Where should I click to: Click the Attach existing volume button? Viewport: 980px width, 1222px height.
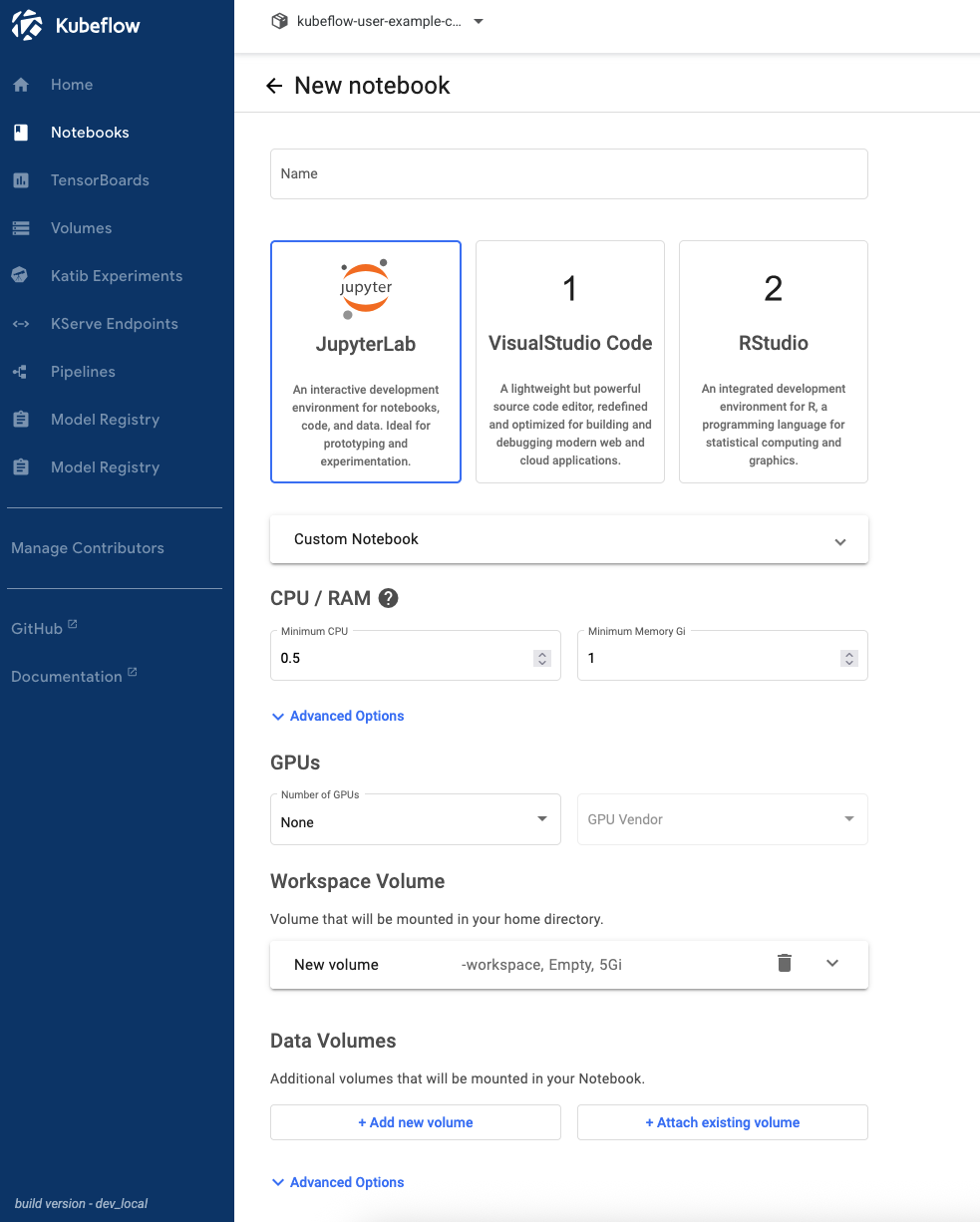click(x=723, y=1122)
